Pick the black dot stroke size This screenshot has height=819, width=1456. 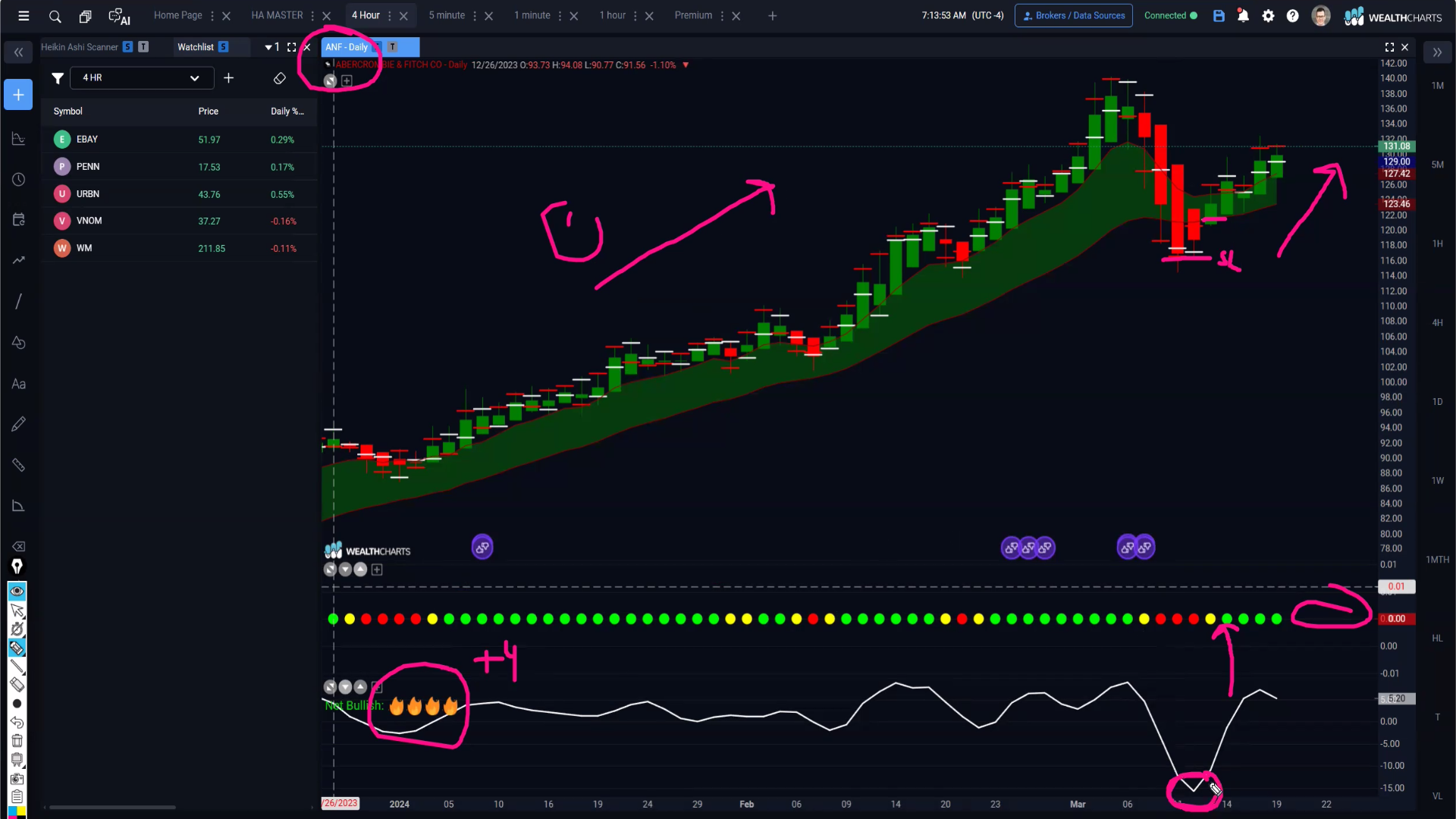[x=17, y=704]
